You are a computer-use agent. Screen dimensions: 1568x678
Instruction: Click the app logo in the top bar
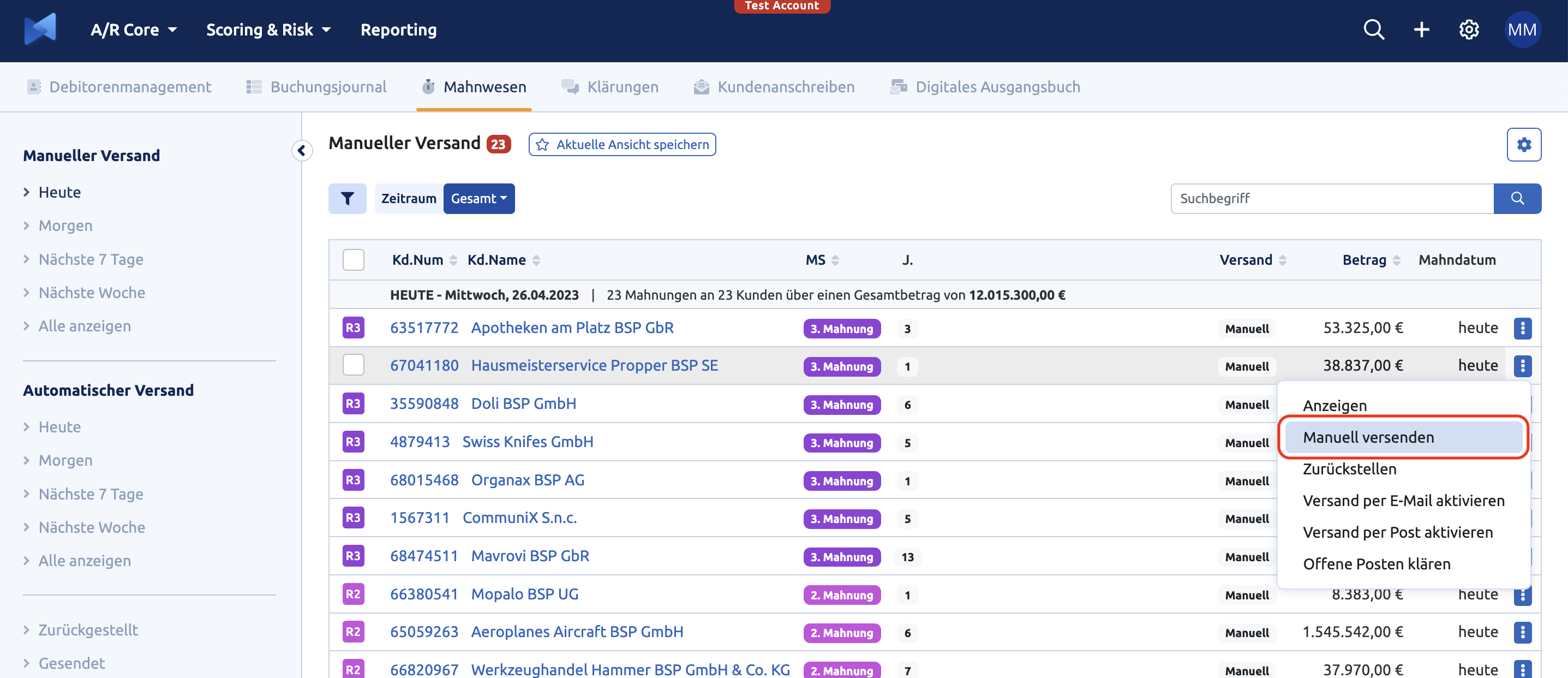coord(40,29)
